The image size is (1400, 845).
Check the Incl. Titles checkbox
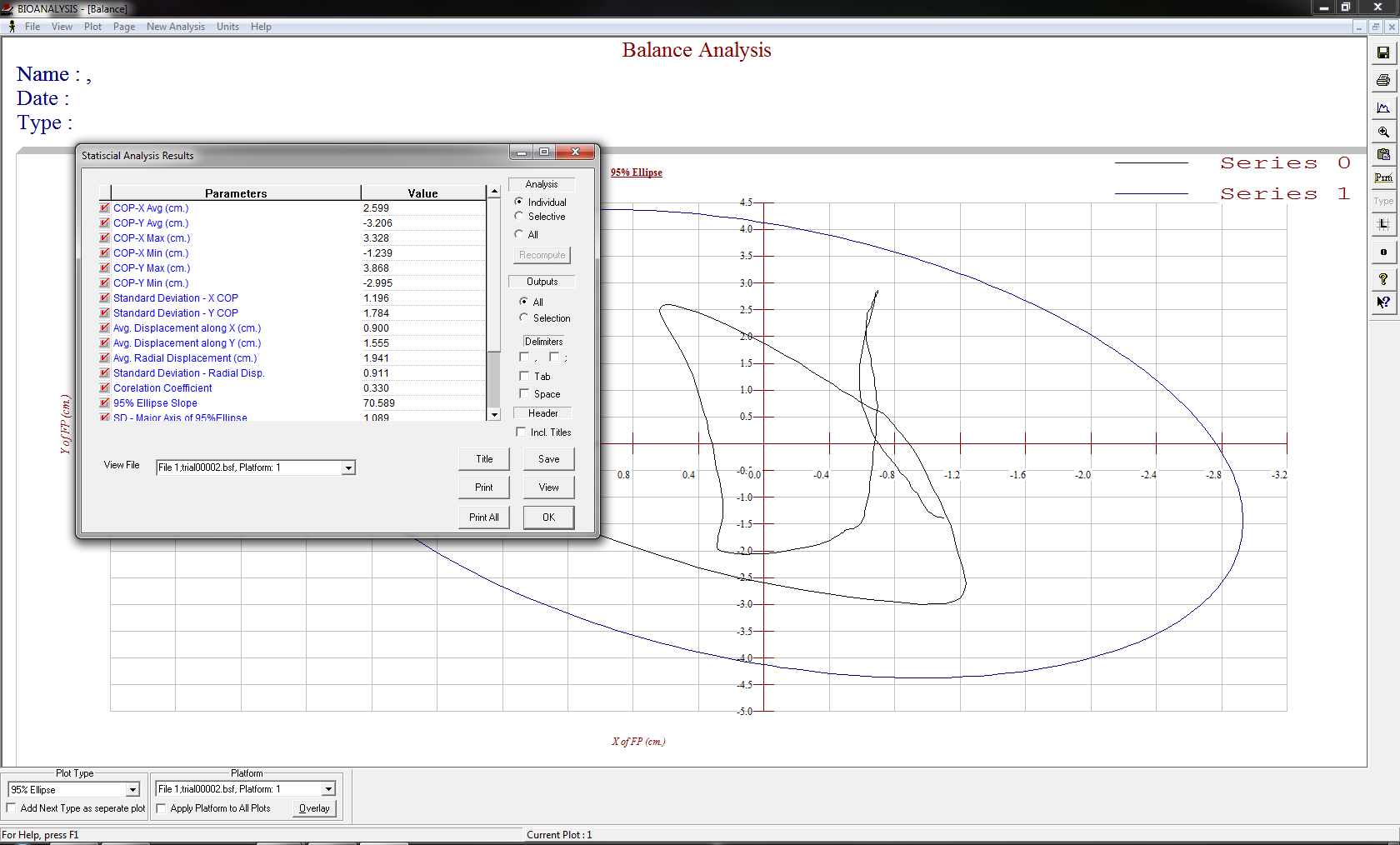(x=523, y=432)
